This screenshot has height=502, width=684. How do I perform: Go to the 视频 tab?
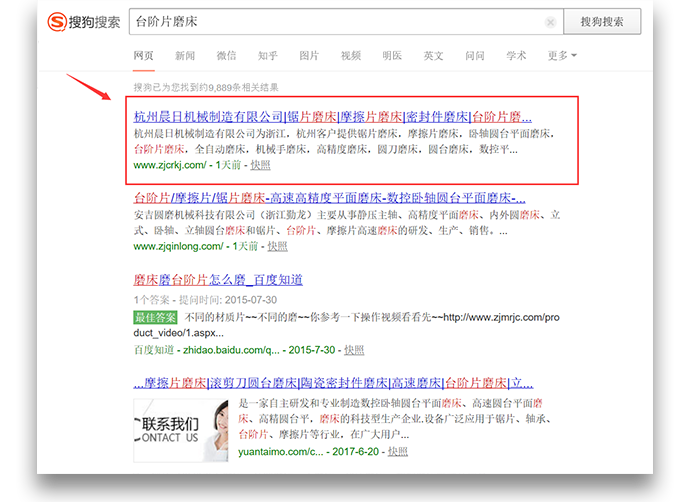[351, 56]
